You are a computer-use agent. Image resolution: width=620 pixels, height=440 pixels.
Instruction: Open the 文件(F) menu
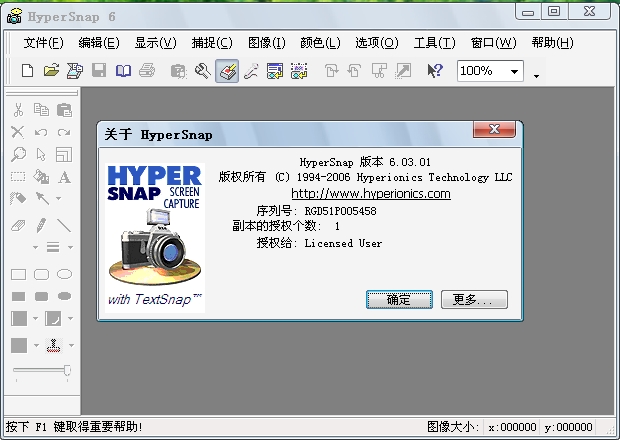pyautogui.click(x=43, y=42)
